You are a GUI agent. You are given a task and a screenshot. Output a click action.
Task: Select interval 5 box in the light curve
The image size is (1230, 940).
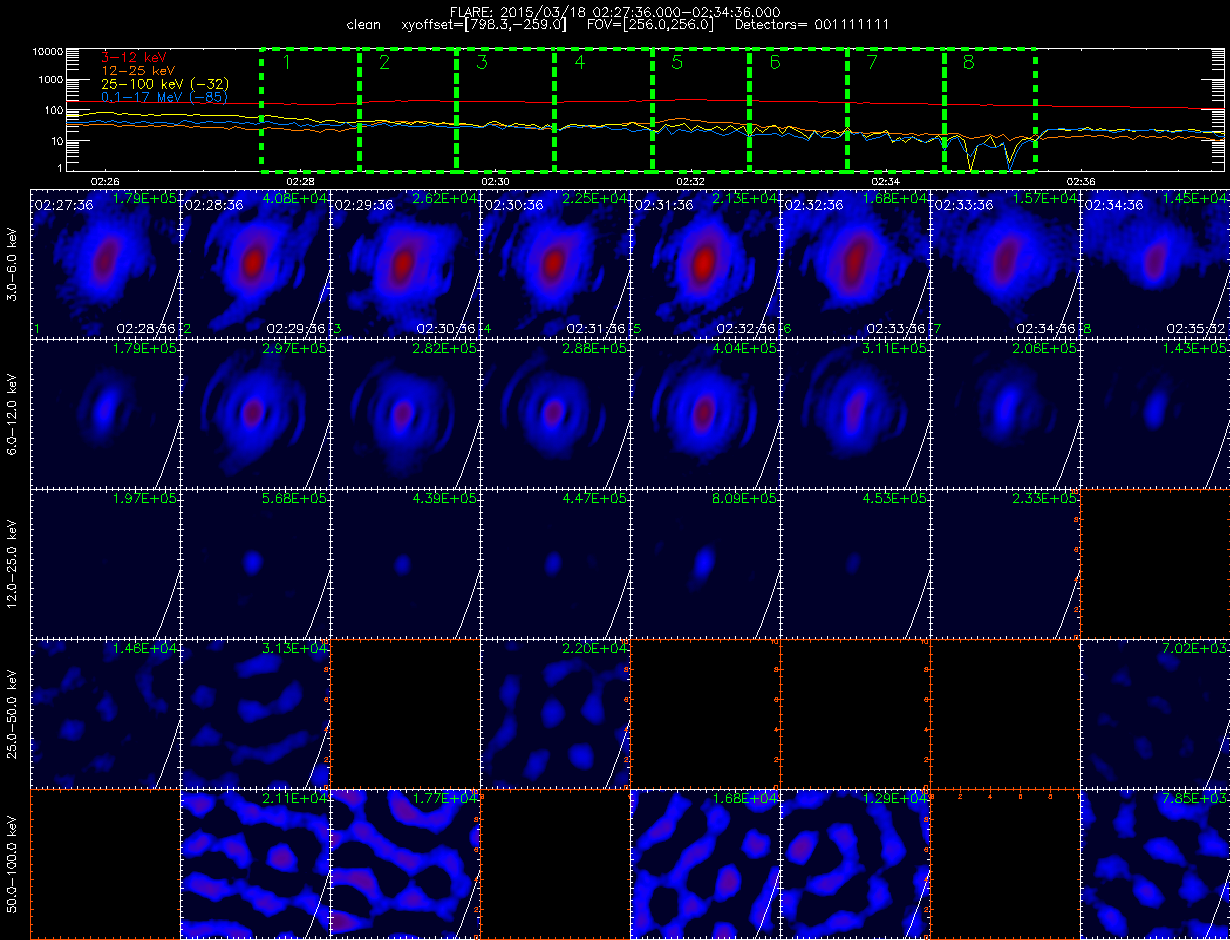(x=701, y=109)
